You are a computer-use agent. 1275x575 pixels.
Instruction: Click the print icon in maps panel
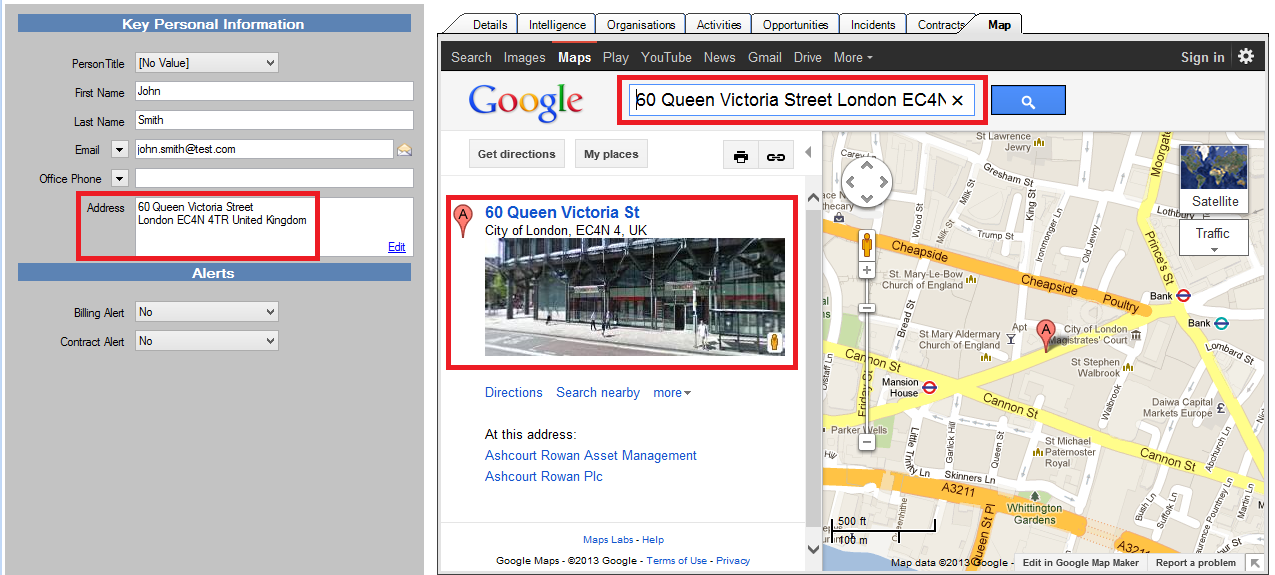(x=741, y=155)
